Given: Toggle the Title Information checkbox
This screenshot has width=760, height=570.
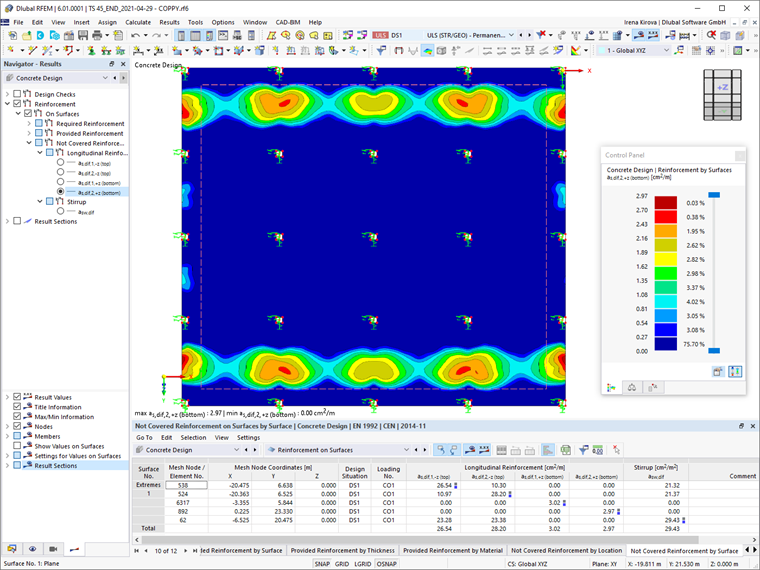Looking at the screenshot, I should [x=17, y=407].
